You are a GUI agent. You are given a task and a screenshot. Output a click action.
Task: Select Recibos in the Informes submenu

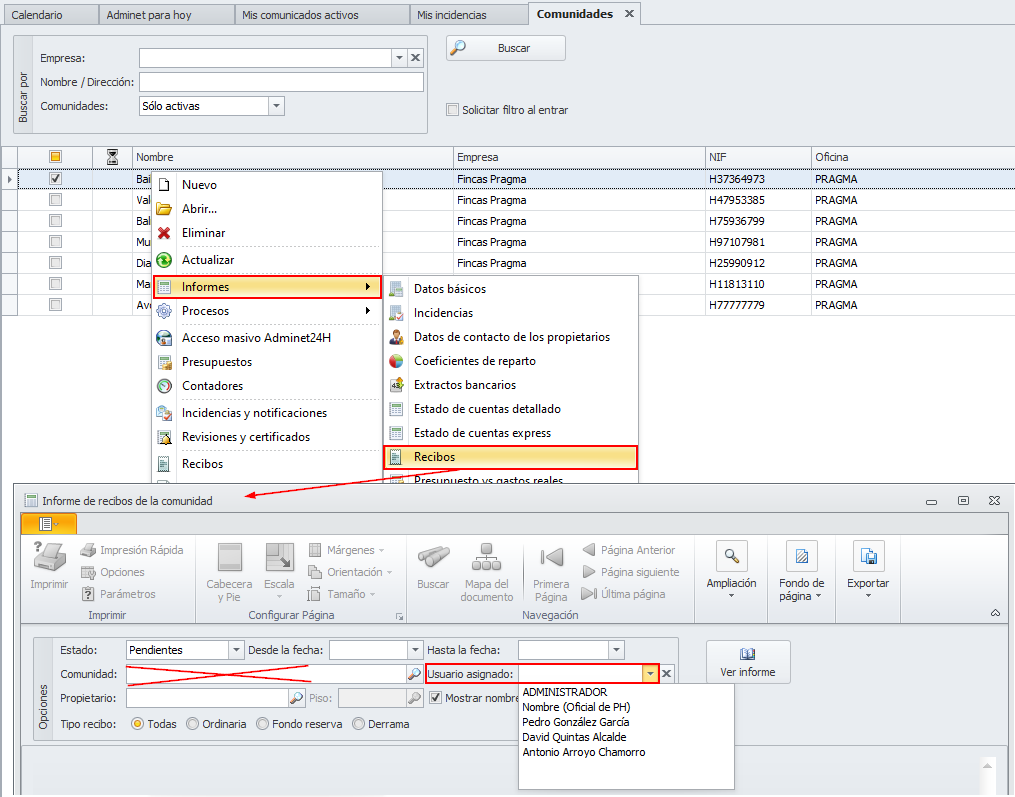pos(511,457)
